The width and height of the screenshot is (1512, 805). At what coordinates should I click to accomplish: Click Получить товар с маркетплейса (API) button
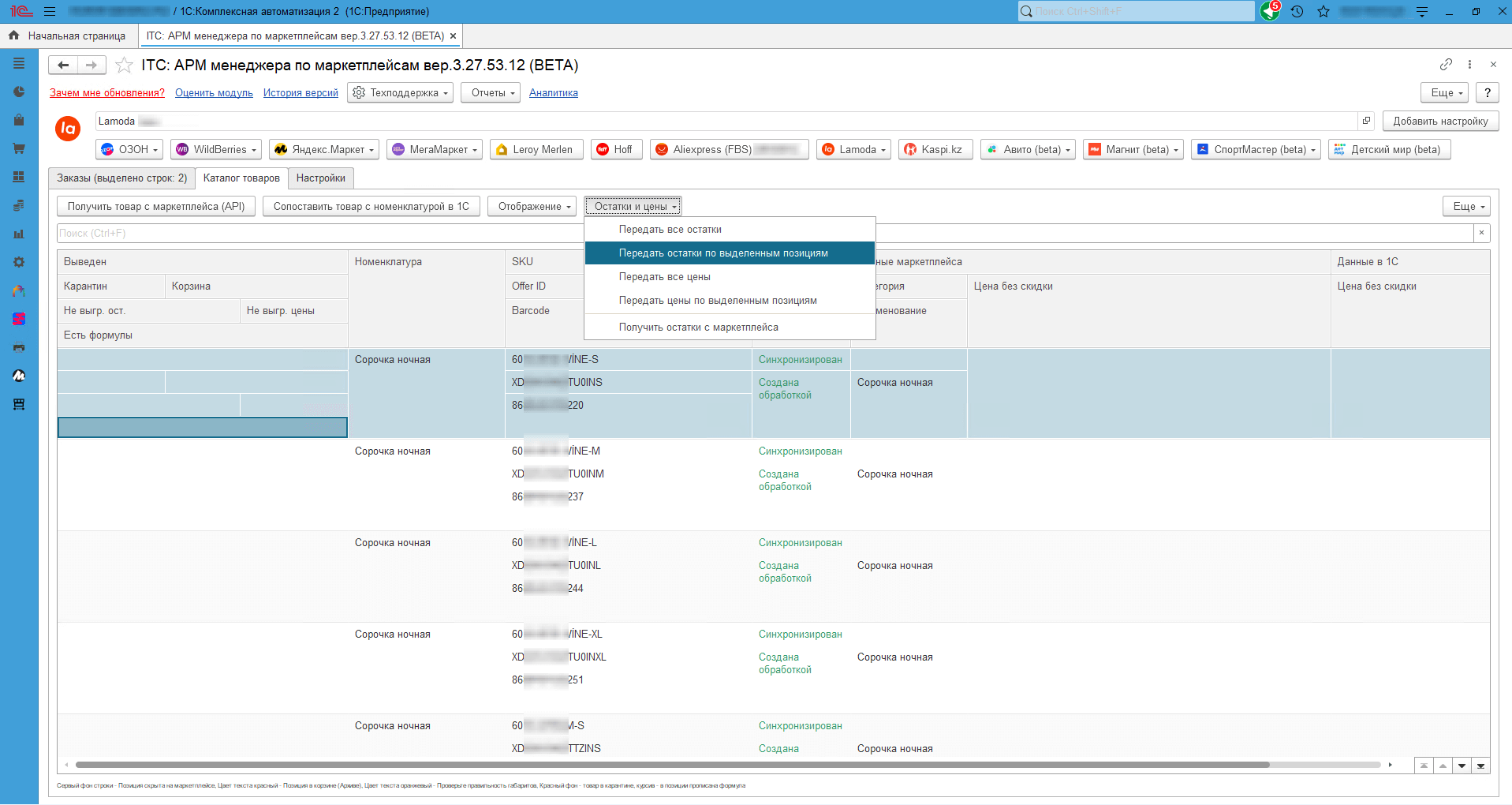coord(156,207)
